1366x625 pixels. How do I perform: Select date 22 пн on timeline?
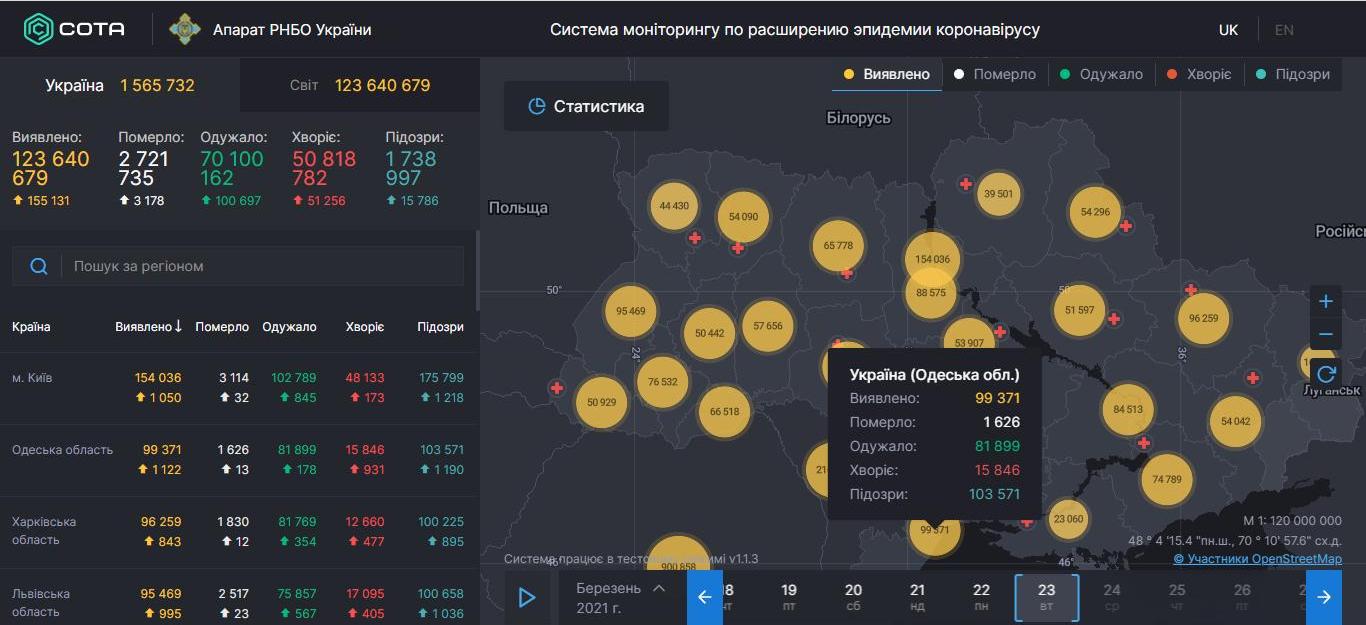tap(982, 597)
